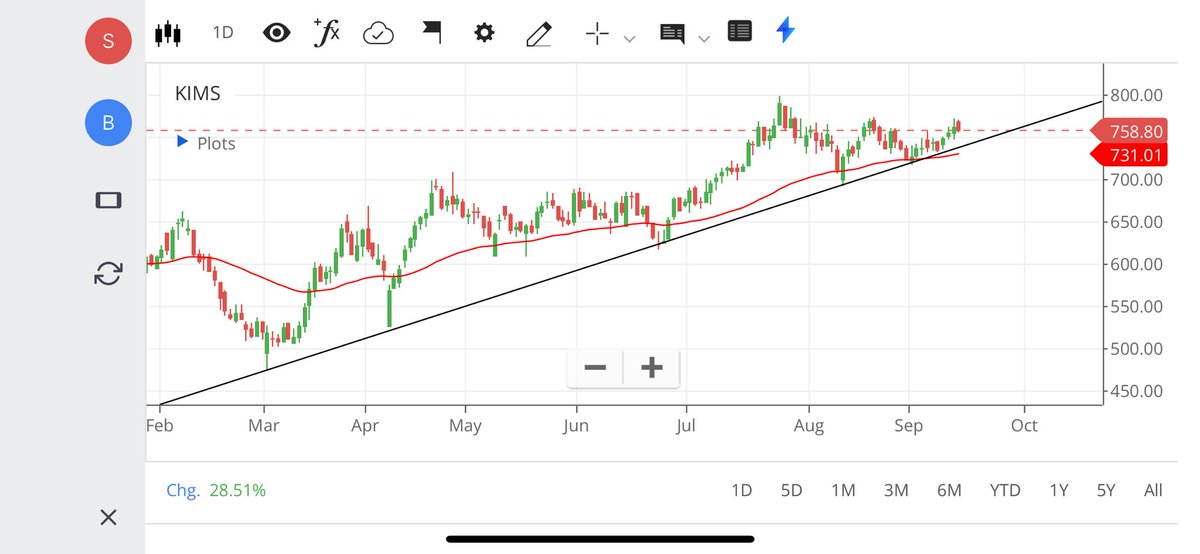Viewport: 1200px width, 554px height.
Task: Refresh the chart with the reload icon
Action: point(108,273)
